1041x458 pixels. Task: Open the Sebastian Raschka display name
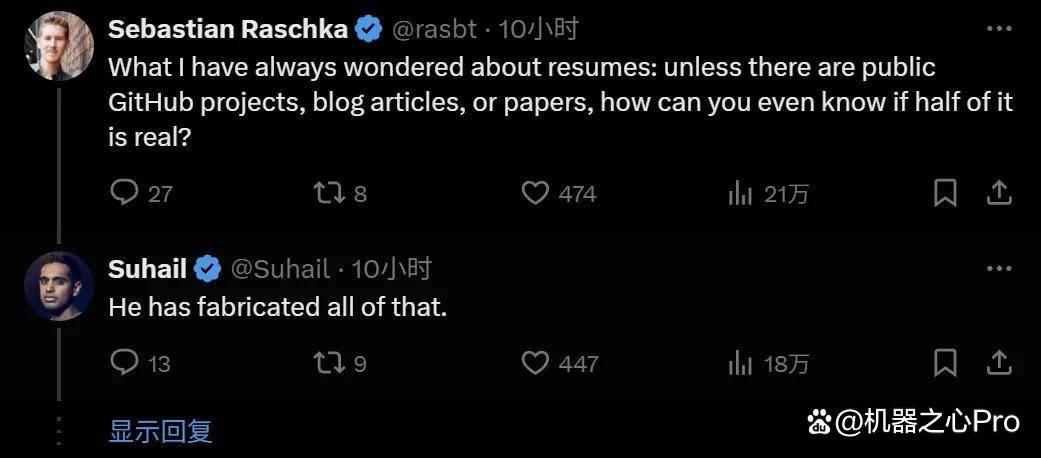pos(228,29)
